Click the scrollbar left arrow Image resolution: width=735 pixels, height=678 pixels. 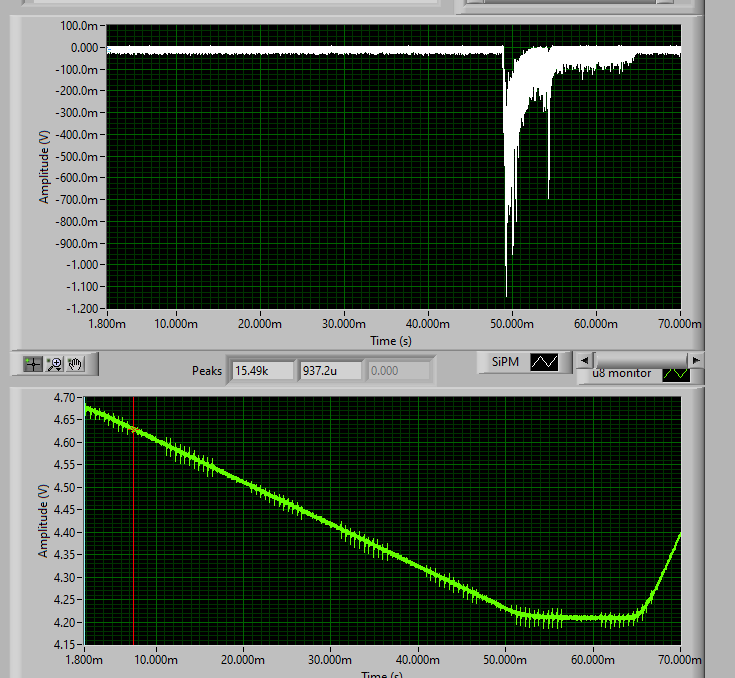tap(584, 360)
